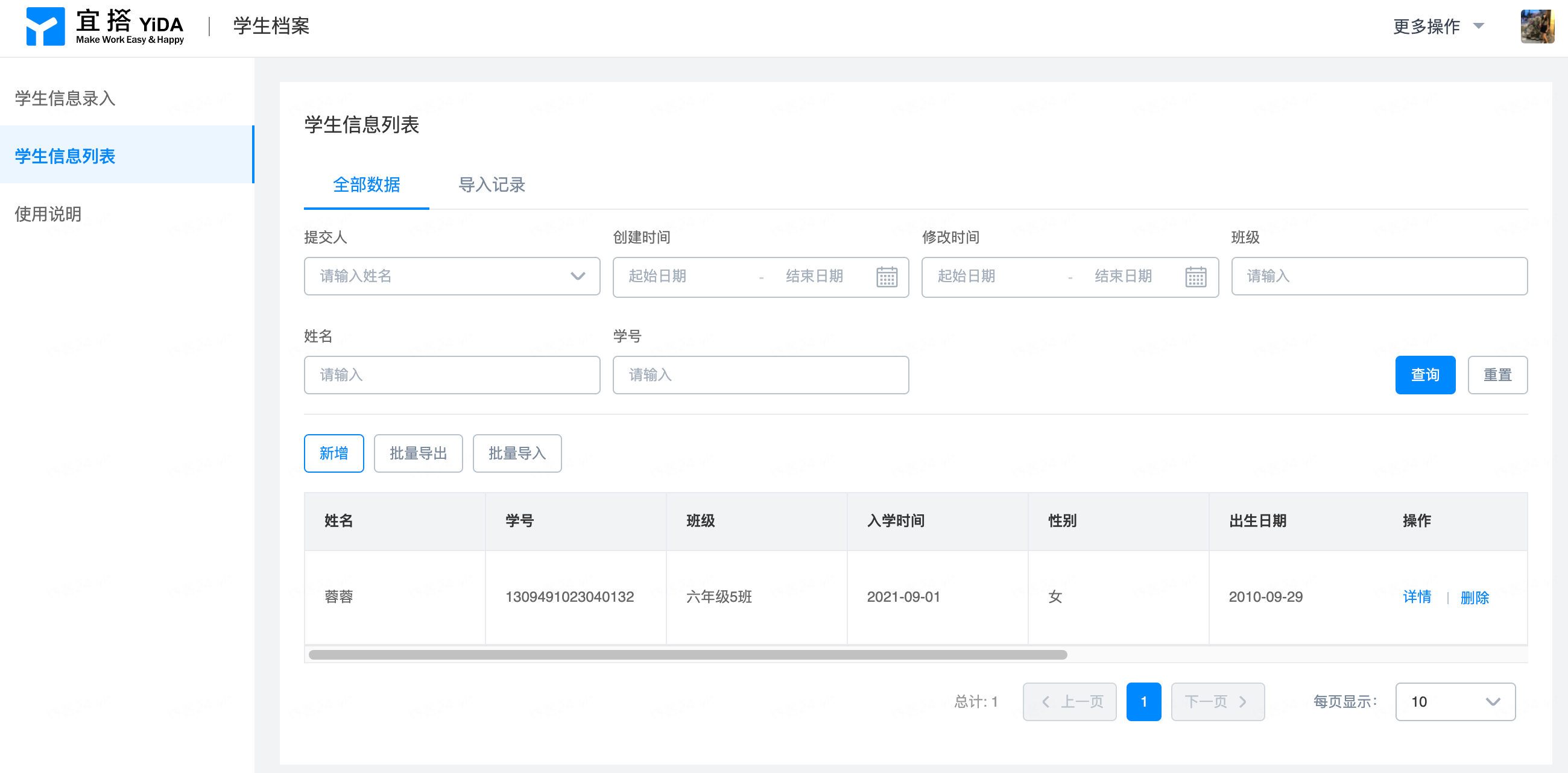Click the 新增 button
The width and height of the screenshot is (1568, 773).
click(x=334, y=453)
